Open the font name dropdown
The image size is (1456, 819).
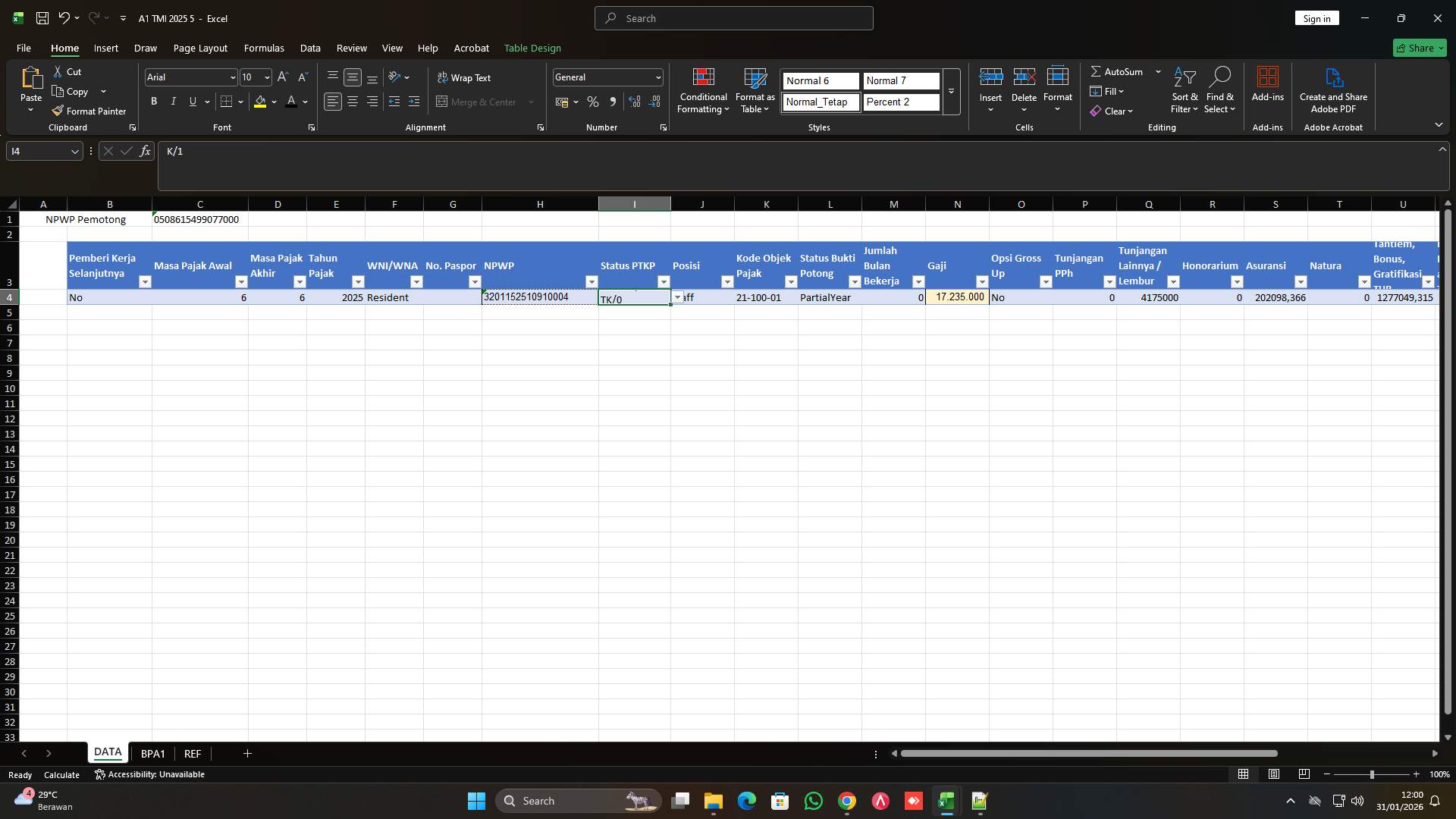point(231,77)
